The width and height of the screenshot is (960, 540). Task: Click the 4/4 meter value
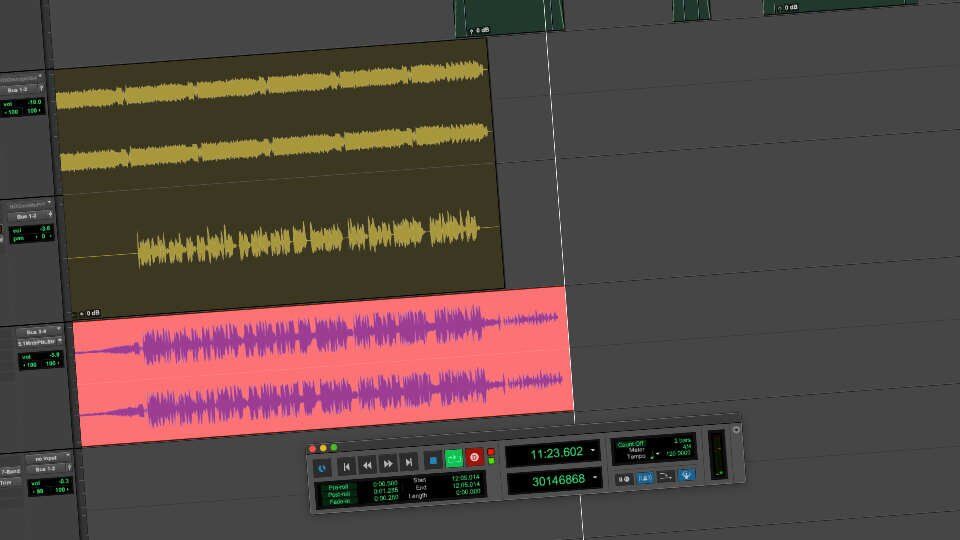point(686,446)
